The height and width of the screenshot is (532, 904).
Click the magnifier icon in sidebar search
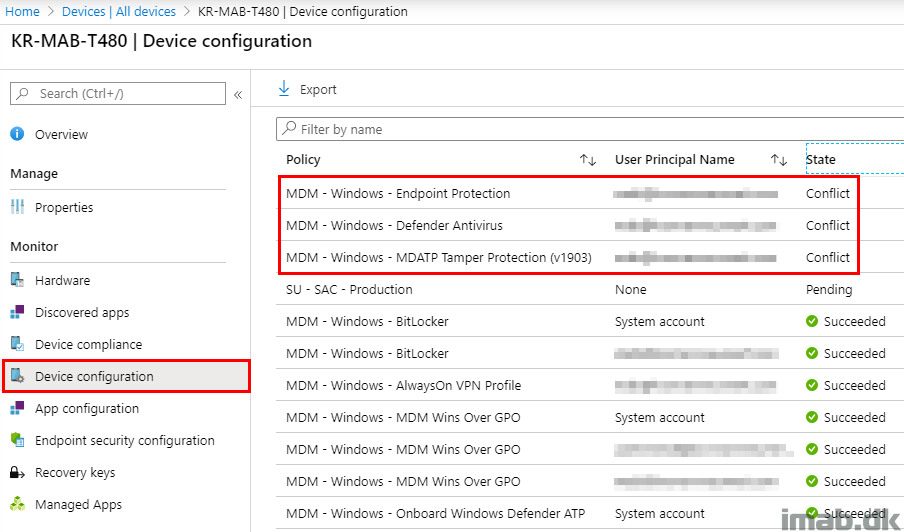pyautogui.click(x=23, y=93)
